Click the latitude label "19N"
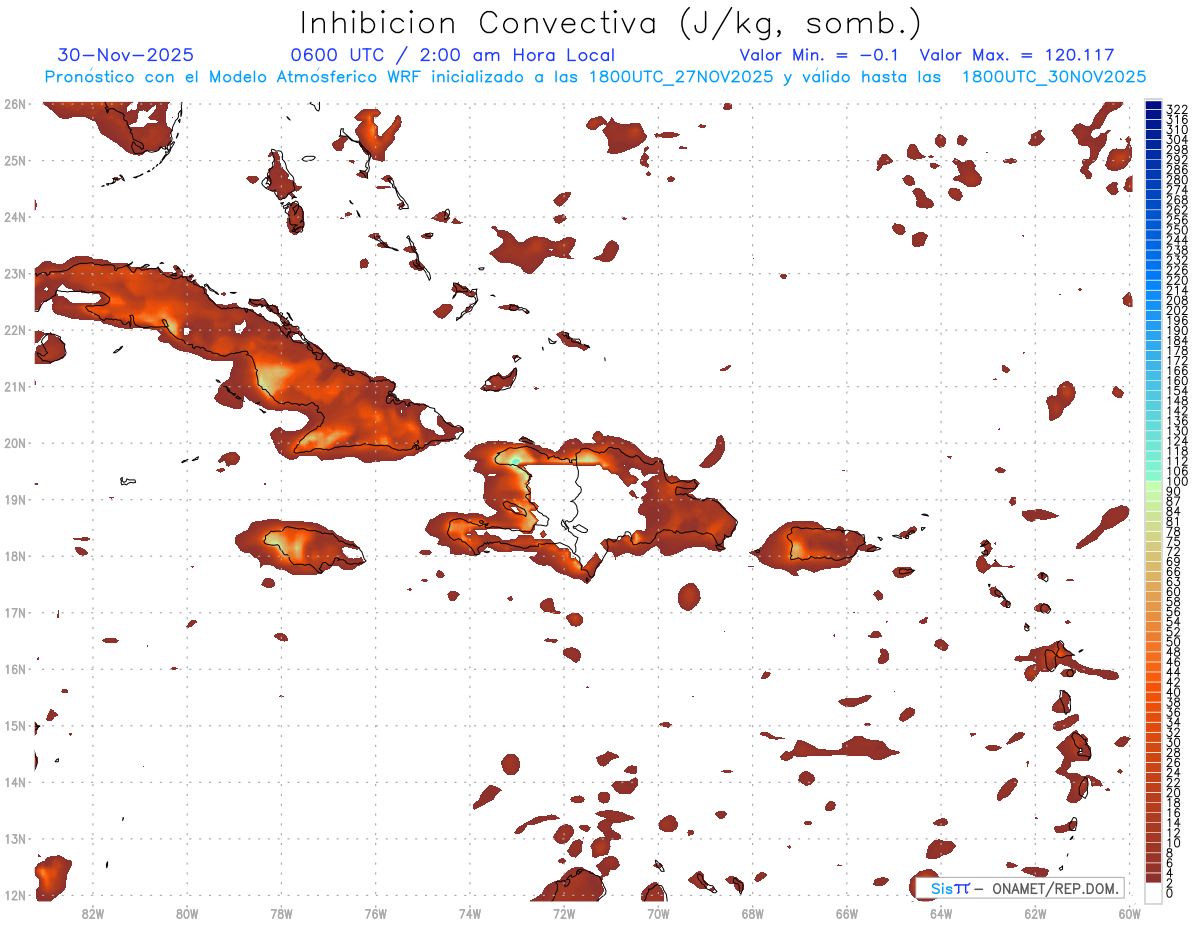Screen dimensions: 1200x927 click(14, 499)
